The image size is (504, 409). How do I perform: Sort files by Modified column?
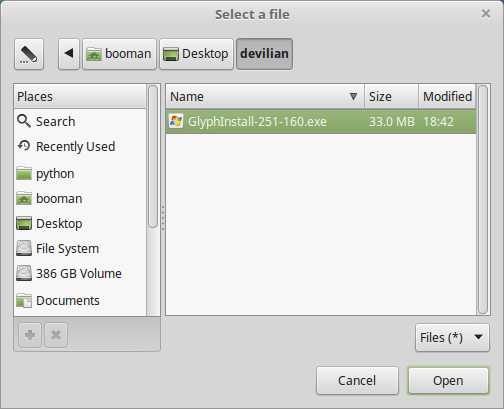447,97
